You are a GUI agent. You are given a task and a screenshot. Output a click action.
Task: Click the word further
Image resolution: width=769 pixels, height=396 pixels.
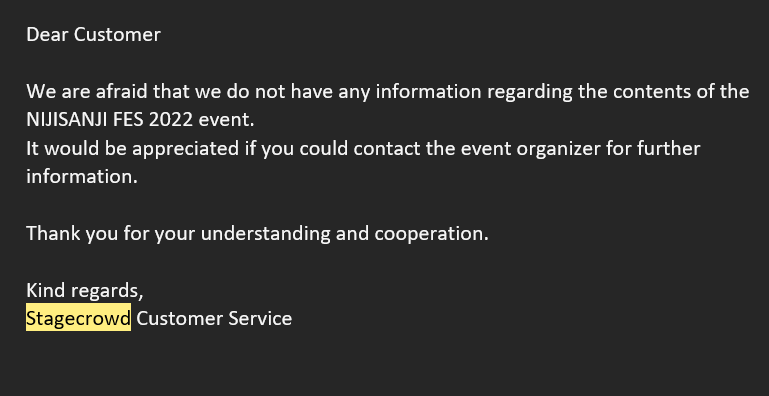tap(668, 148)
